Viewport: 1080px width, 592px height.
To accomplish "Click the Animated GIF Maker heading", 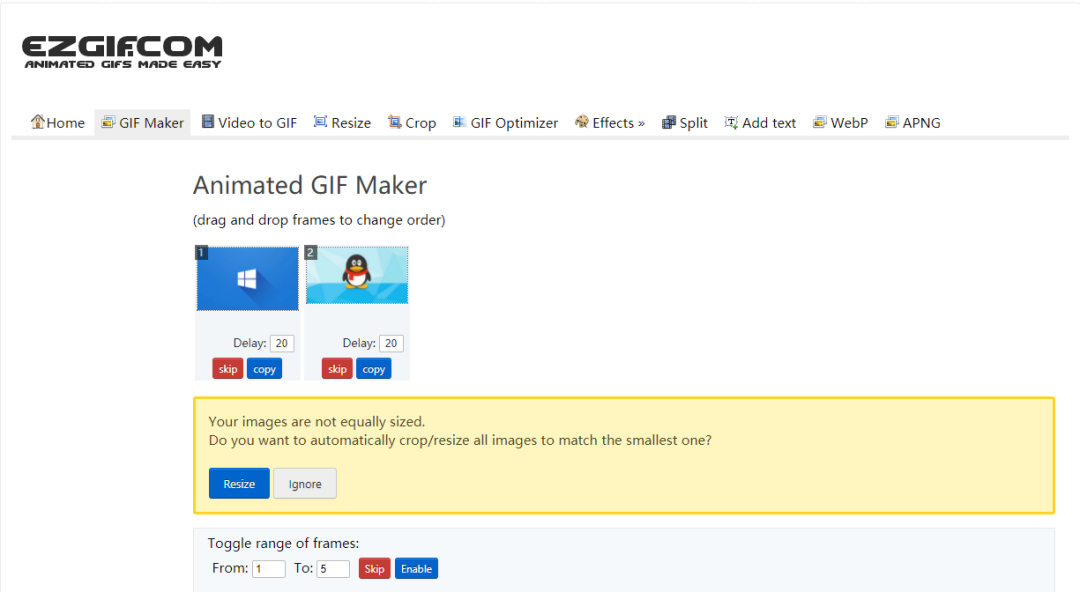I will (310, 185).
